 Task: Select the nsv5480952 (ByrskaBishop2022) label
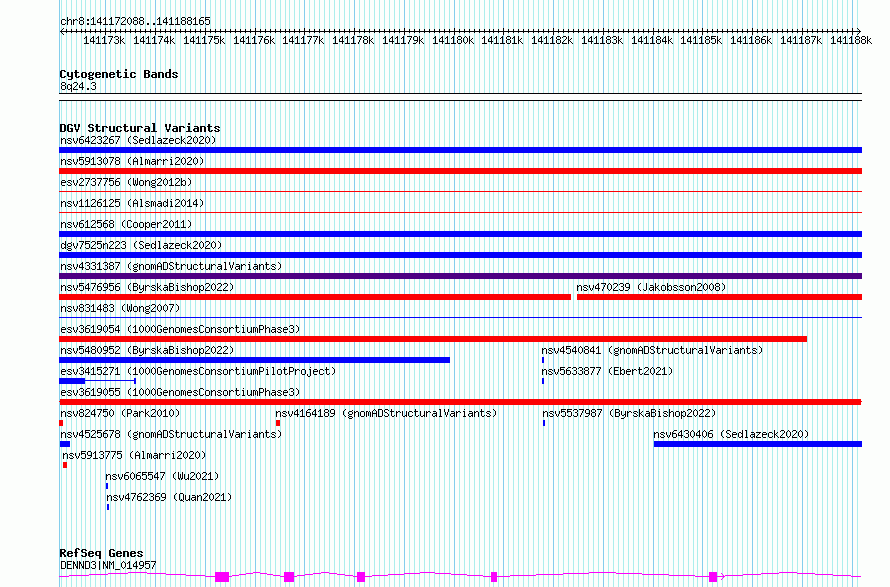(x=147, y=350)
